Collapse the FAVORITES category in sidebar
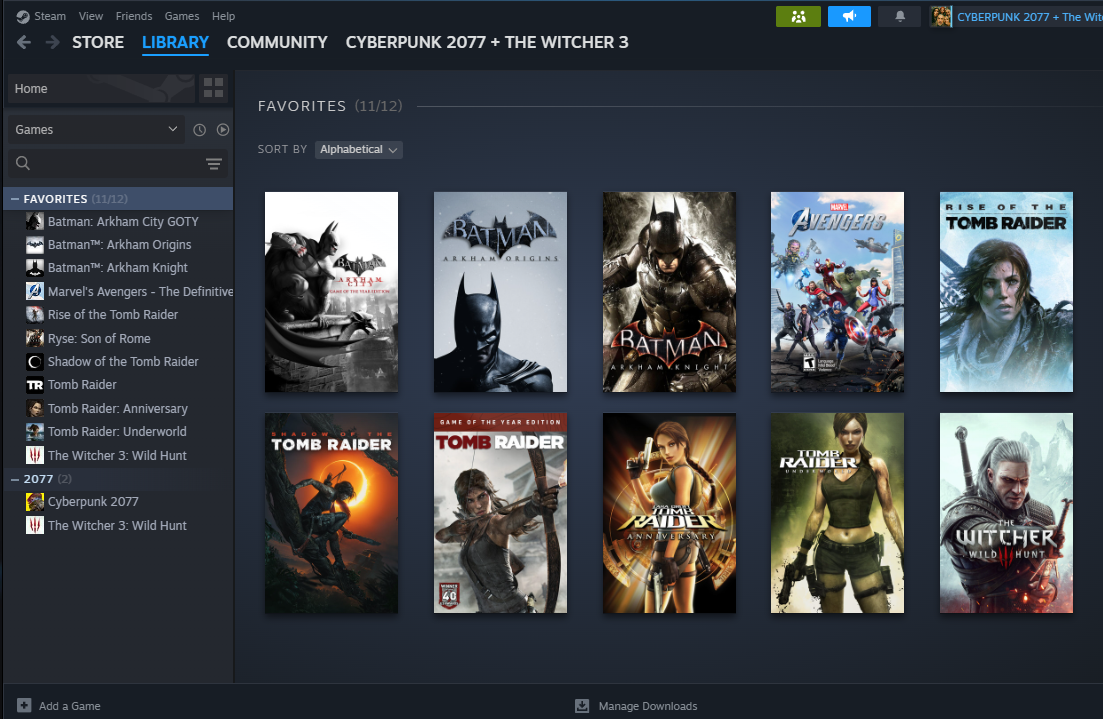This screenshot has width=1103, height=719. tap(15, 199)
